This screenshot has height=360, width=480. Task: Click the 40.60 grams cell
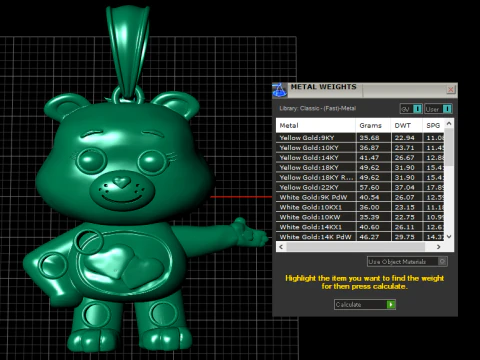[x=373, y=227]
